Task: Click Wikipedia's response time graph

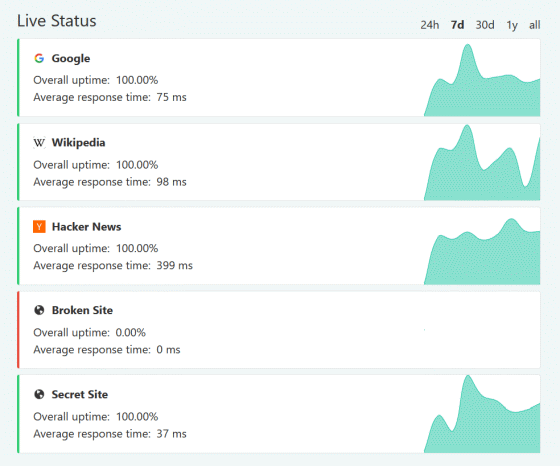Action: tap(482, 162)
